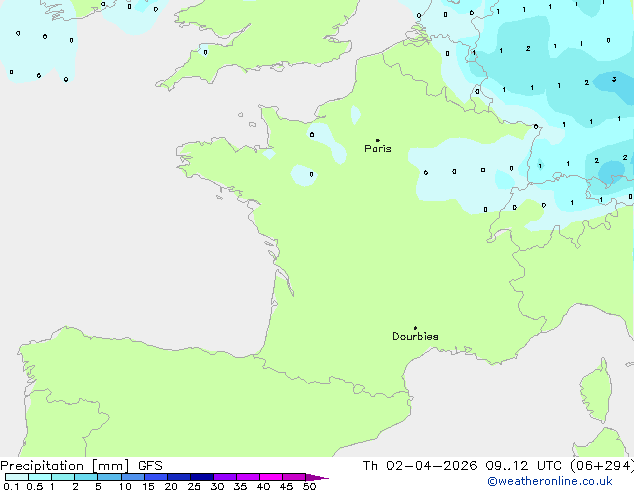Select the 40–45 mm magenta legend swatch

click(x=271, y=477)
